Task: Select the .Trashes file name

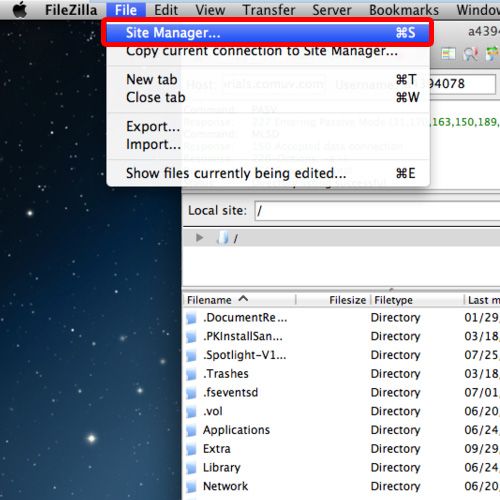Action: [x=226, y=374]
